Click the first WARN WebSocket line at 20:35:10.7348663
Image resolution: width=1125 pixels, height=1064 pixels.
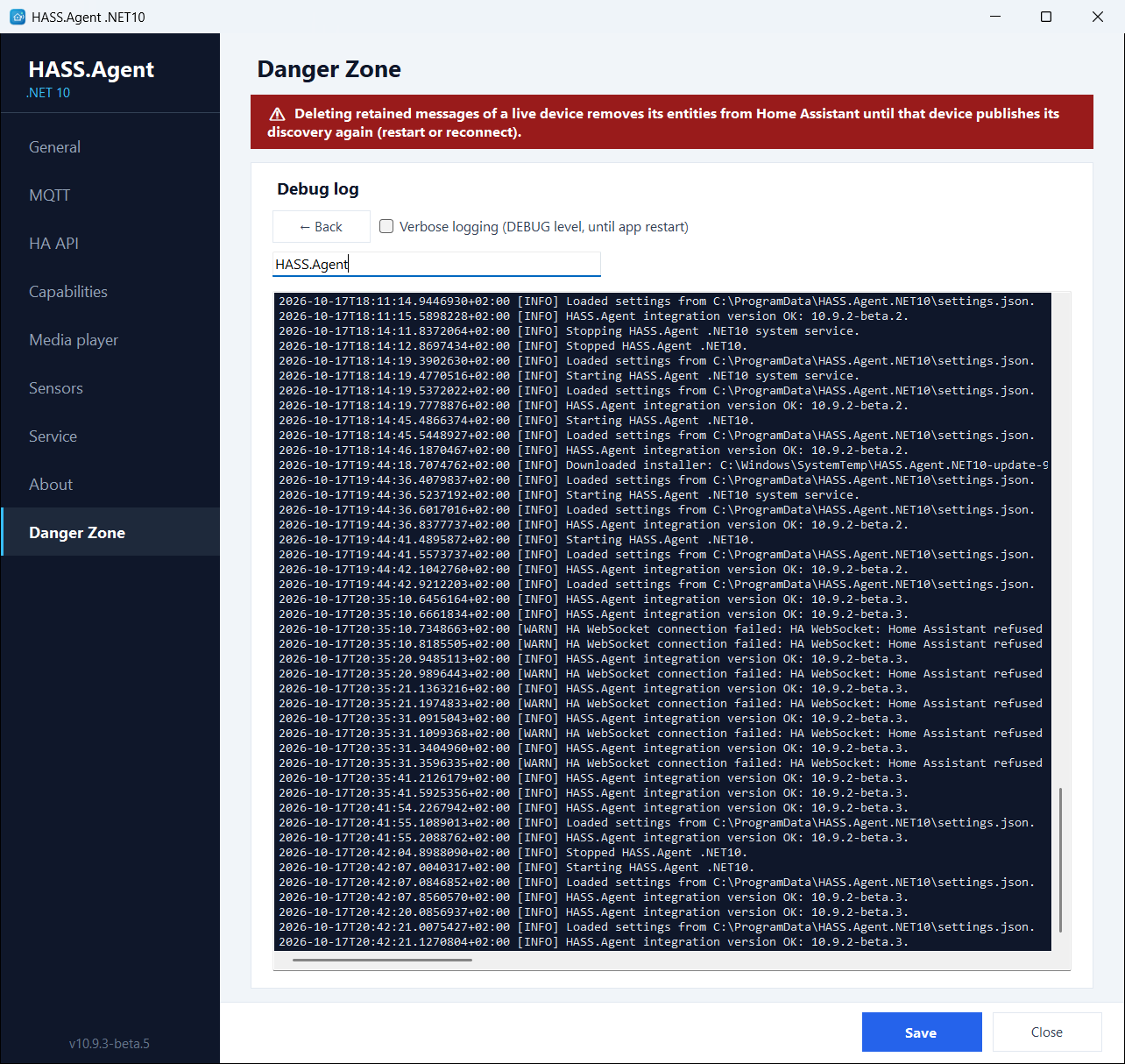point(661,628)
